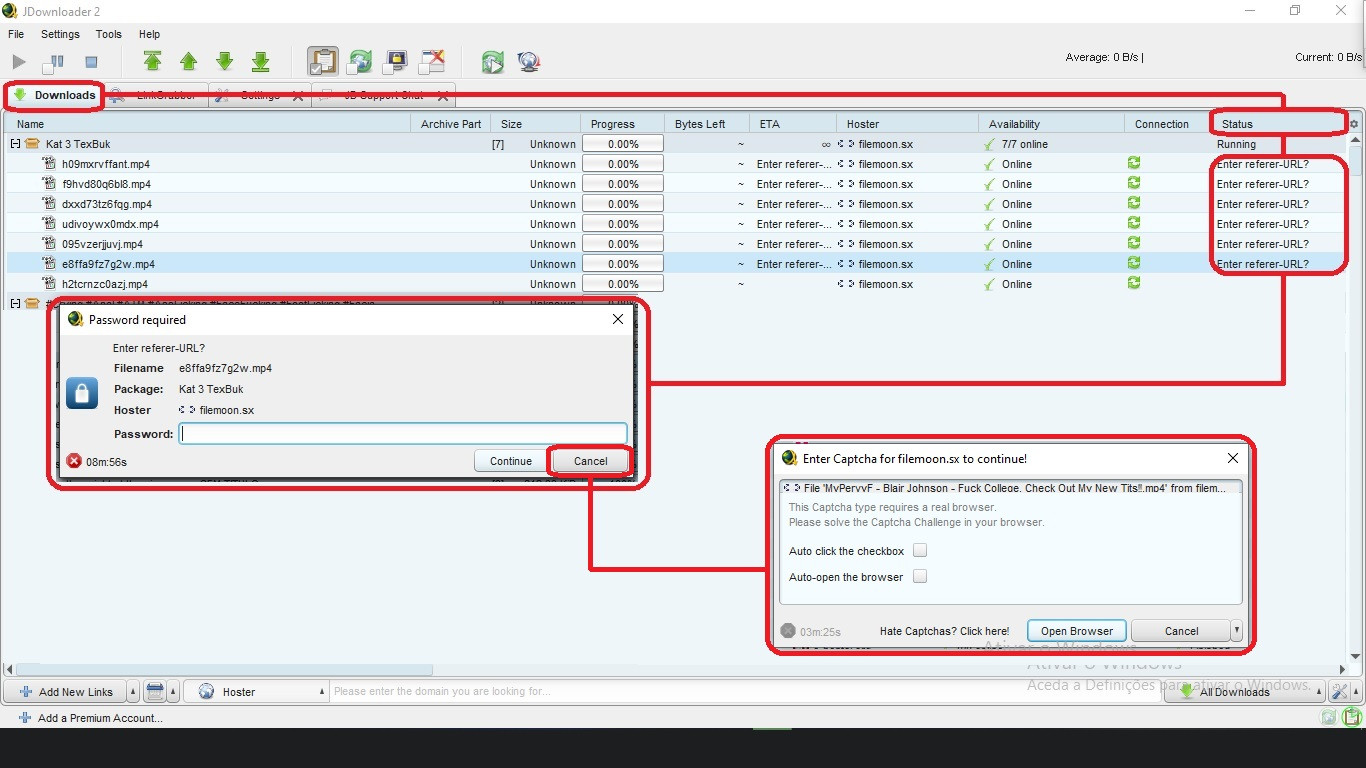Viewport: 1366px width, 768px height.
Task: Click the horizontal scrollbar thumb
Action: (x=225, y=670)
